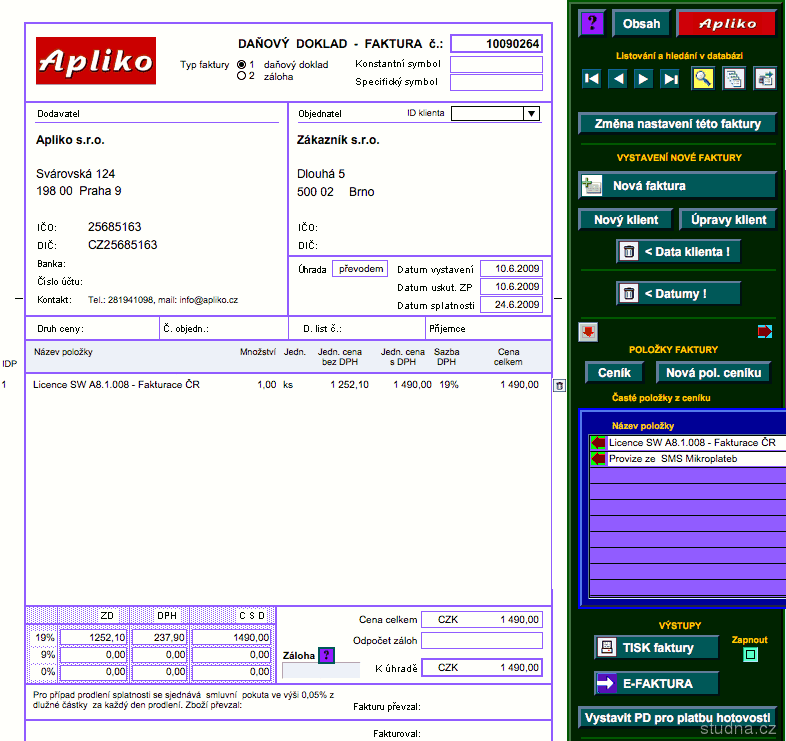Go to the next invoice record
The height and width of the screenshot is (741, 786).
(644, 79)
